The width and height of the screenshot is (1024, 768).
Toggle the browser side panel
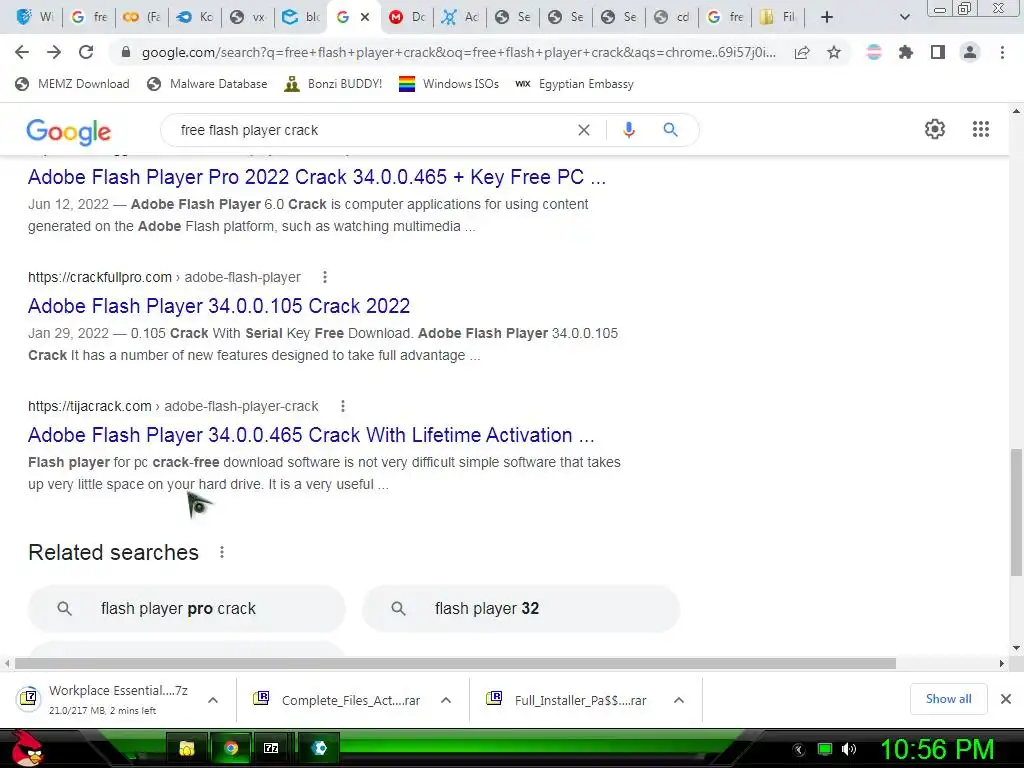pos(938,52)
